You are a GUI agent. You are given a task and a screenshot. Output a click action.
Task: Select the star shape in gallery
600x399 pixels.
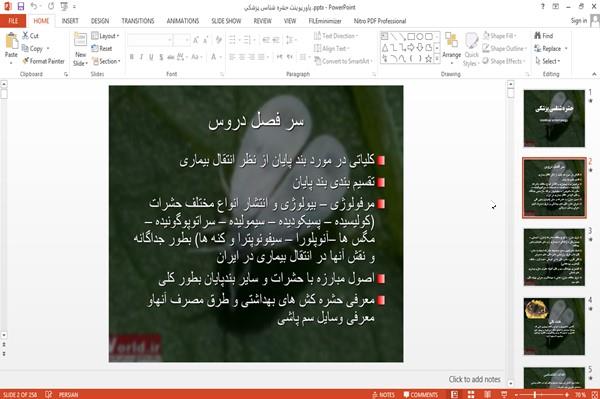[429, 59]
